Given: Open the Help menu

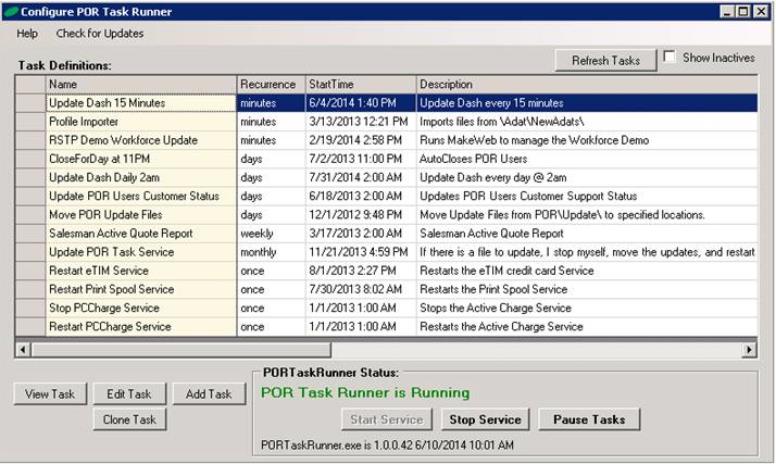Looking at the screenshot, I should 27,33.
